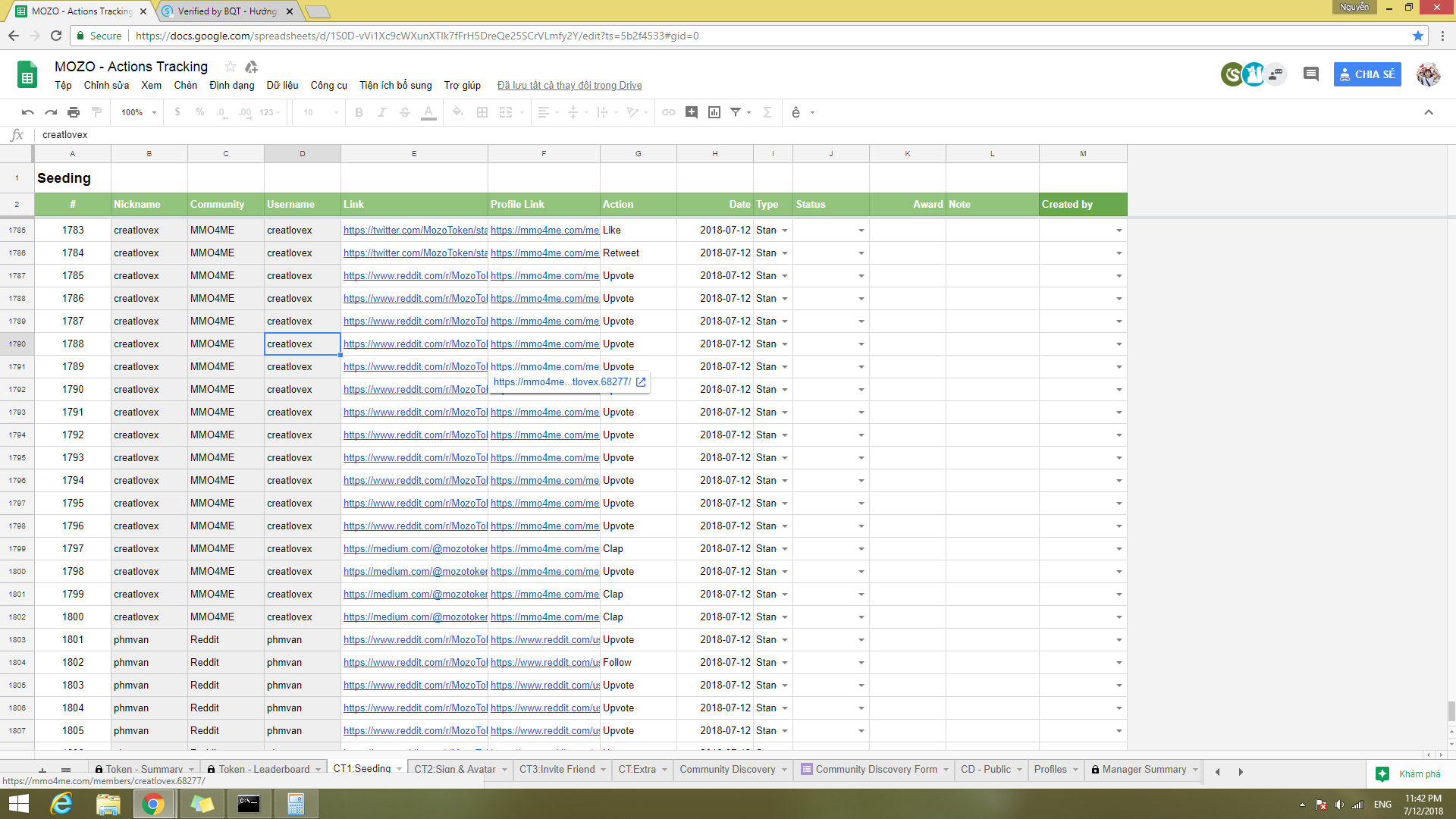The height and width of the screenshot is (819, 1456).
Task: Click the undo icon
Action: point(28,112)
